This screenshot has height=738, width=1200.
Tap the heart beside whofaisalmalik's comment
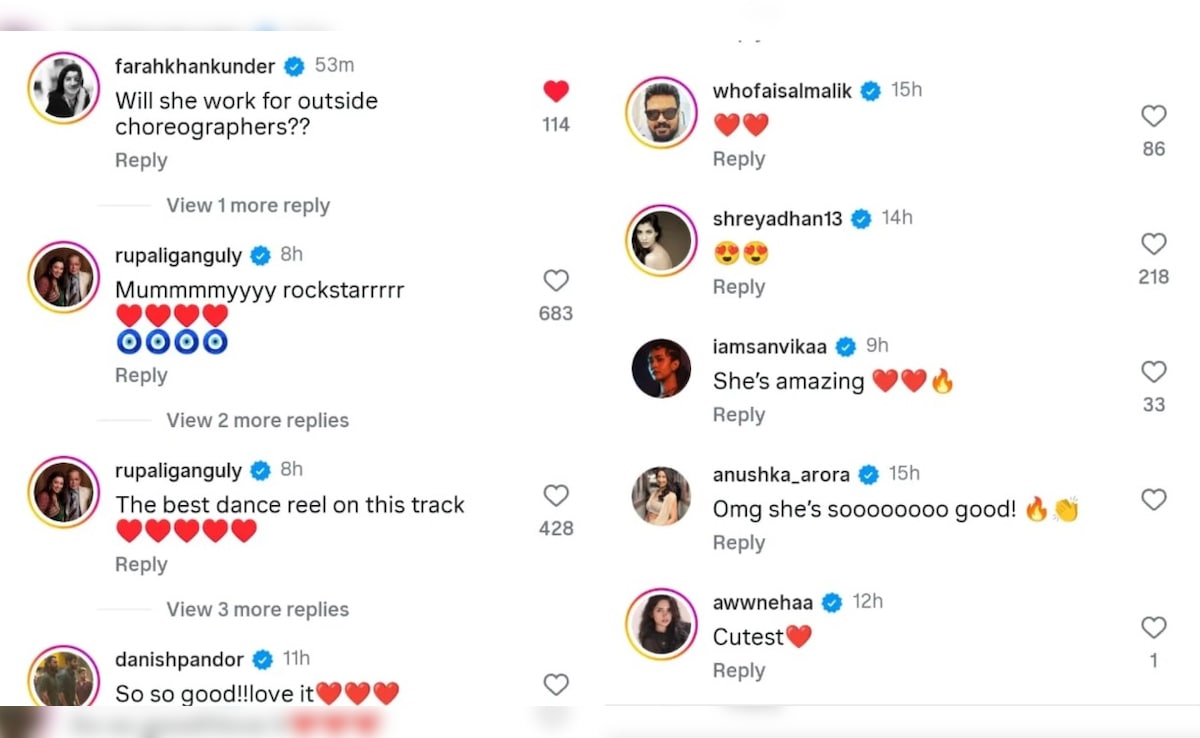point(1154,116)
